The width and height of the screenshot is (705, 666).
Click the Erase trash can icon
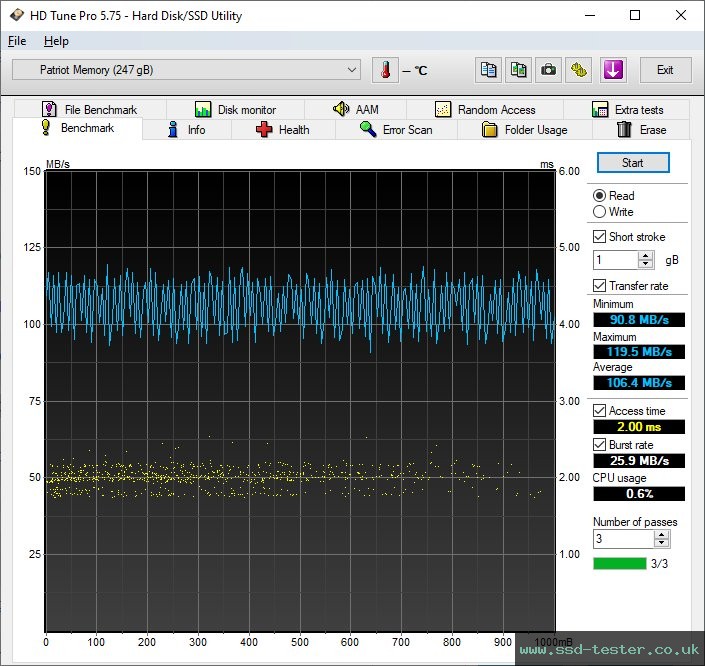pyautogui.click(x=624, y=130)
